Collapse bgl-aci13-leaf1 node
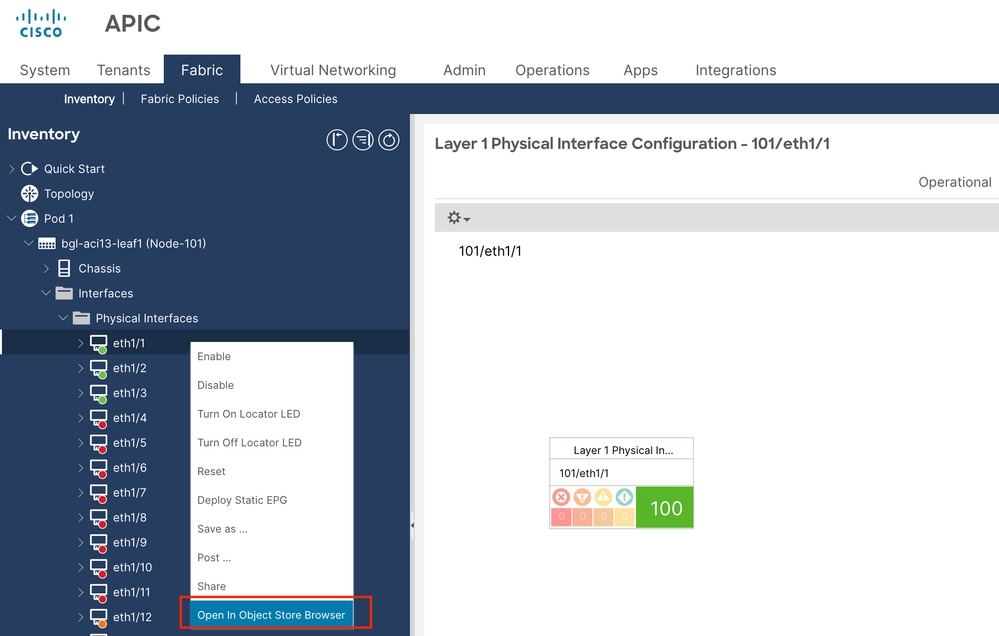Image resolution: width=999 pixels, height=636 pixels. (x=29, y=243)
